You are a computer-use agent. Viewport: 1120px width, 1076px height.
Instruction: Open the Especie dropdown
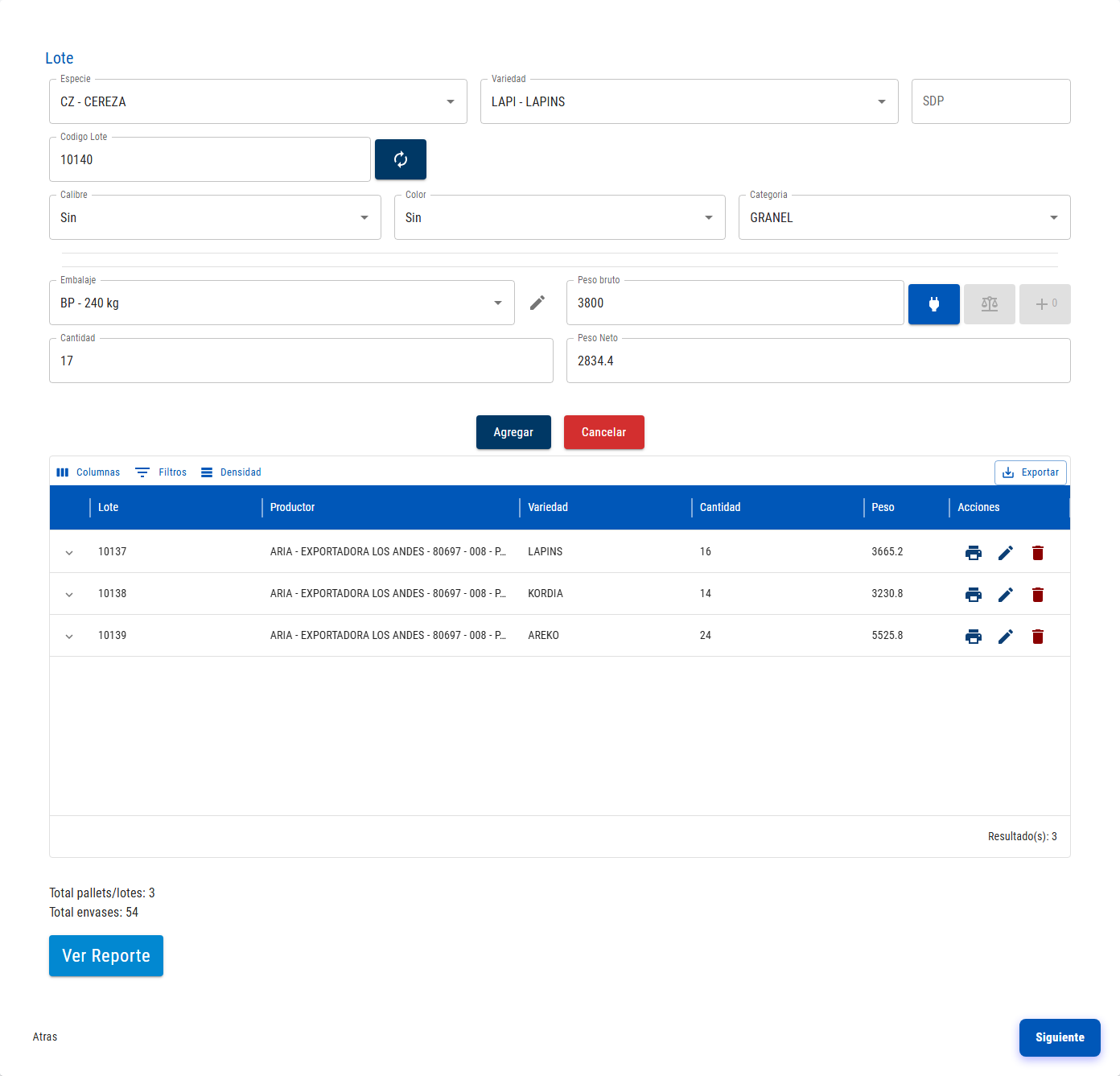tap(258, 101)
